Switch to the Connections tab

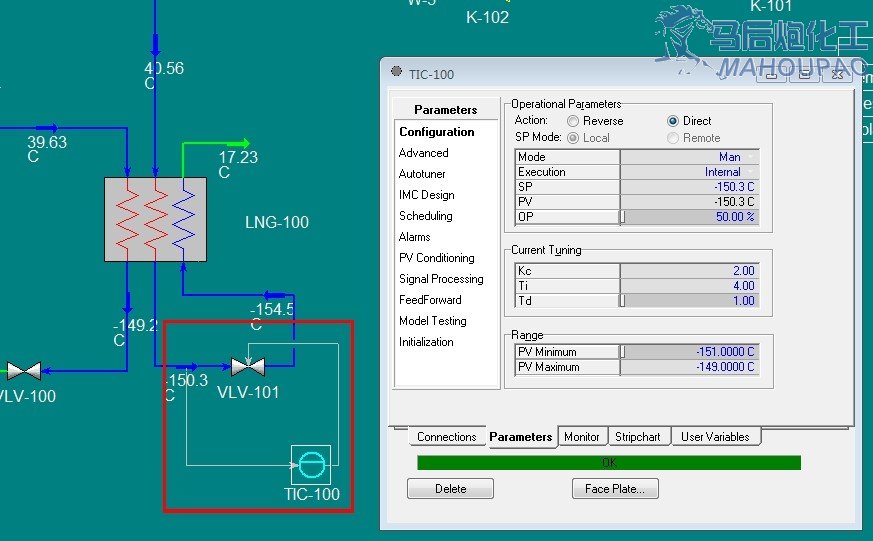[446, 437]
